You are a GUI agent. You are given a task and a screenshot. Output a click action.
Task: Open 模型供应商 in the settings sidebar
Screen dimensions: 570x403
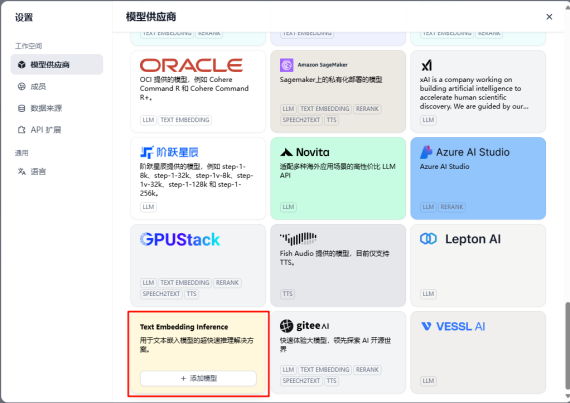tap(57, 65)
